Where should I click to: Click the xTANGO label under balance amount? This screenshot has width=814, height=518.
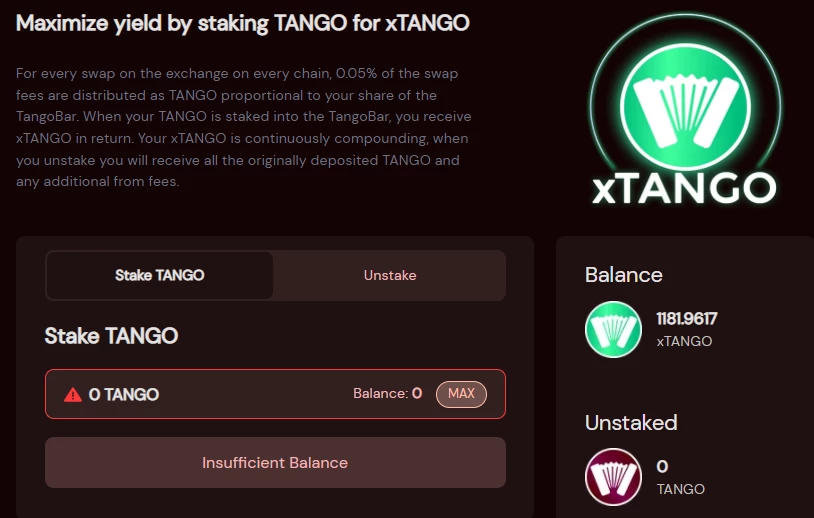684,341
